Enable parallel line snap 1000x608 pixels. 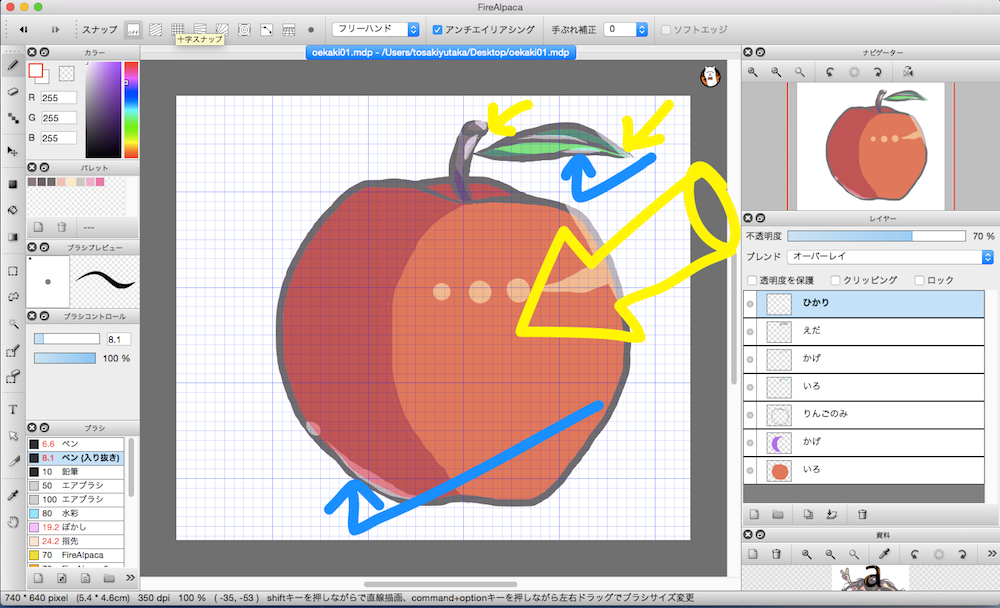tap(156, 30)
